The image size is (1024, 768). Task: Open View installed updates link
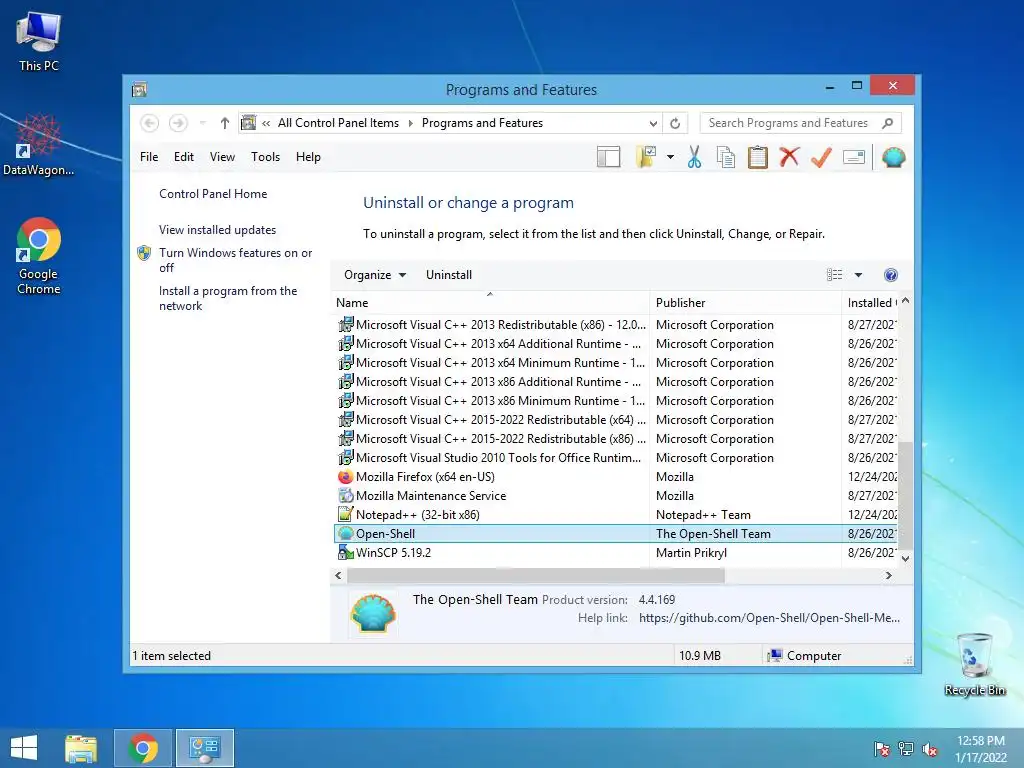click(217, 230)
